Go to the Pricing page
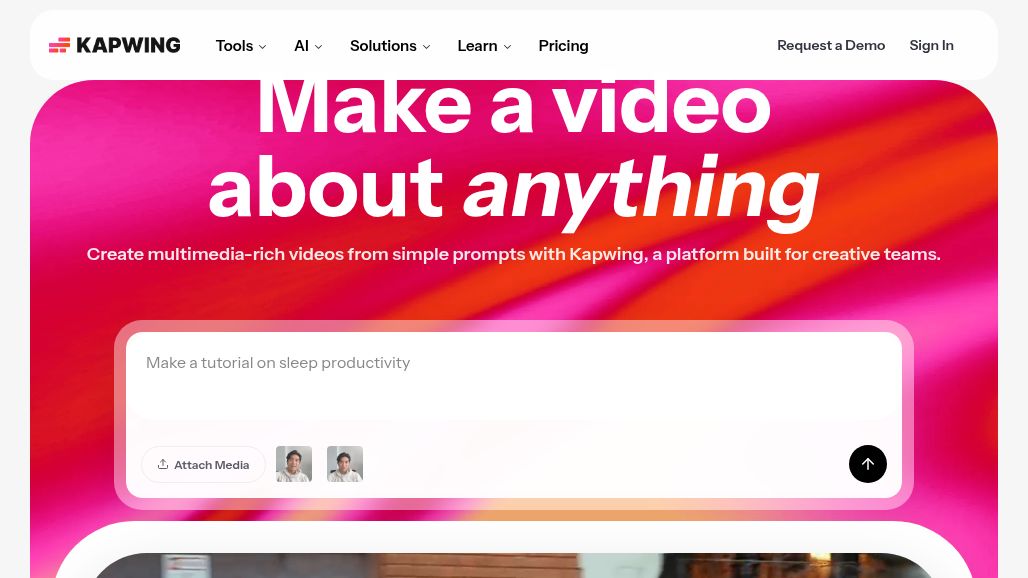 tap(563, 46)
